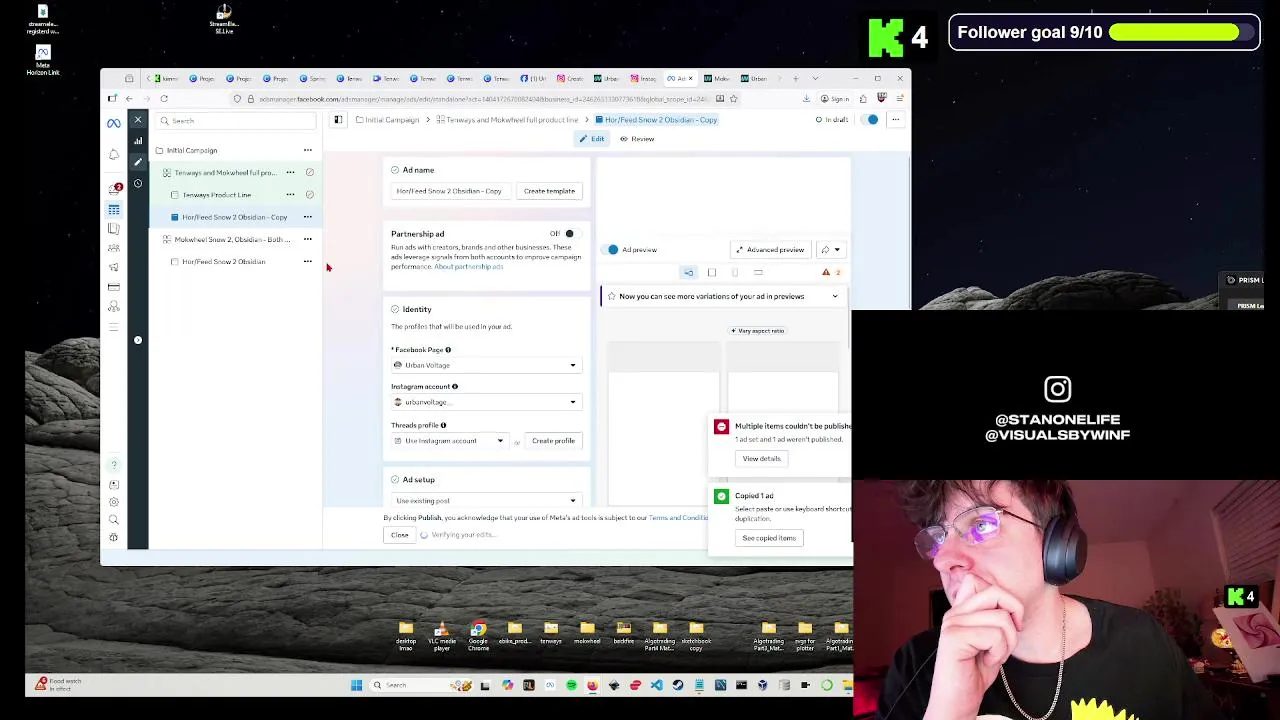1280x720 pixels.
Task: Click the sidebar Search field
Action: 236,121
